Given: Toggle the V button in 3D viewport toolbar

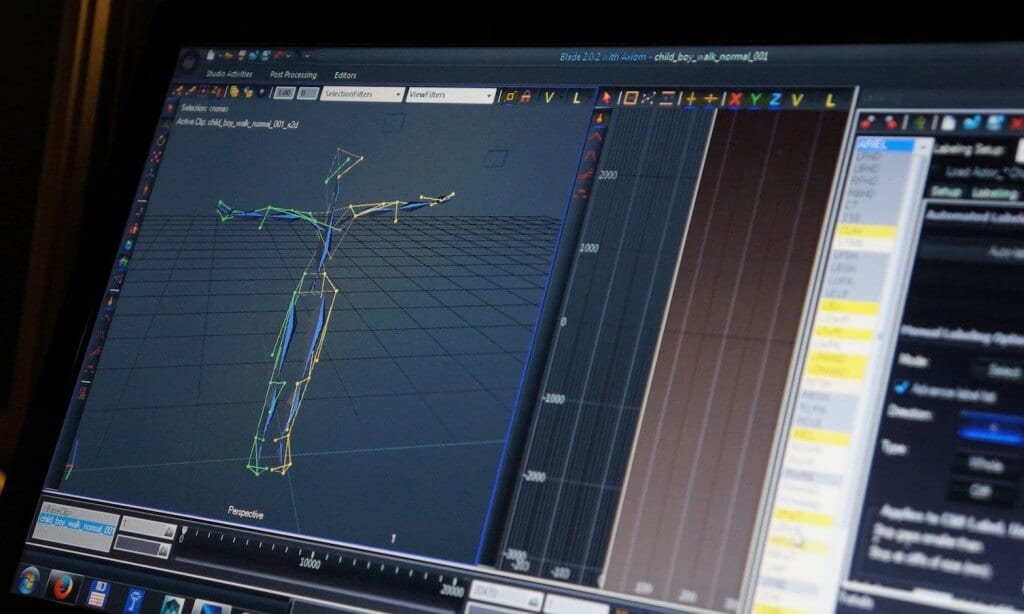Looking at the screenshot, I should (x=549, y=97).
